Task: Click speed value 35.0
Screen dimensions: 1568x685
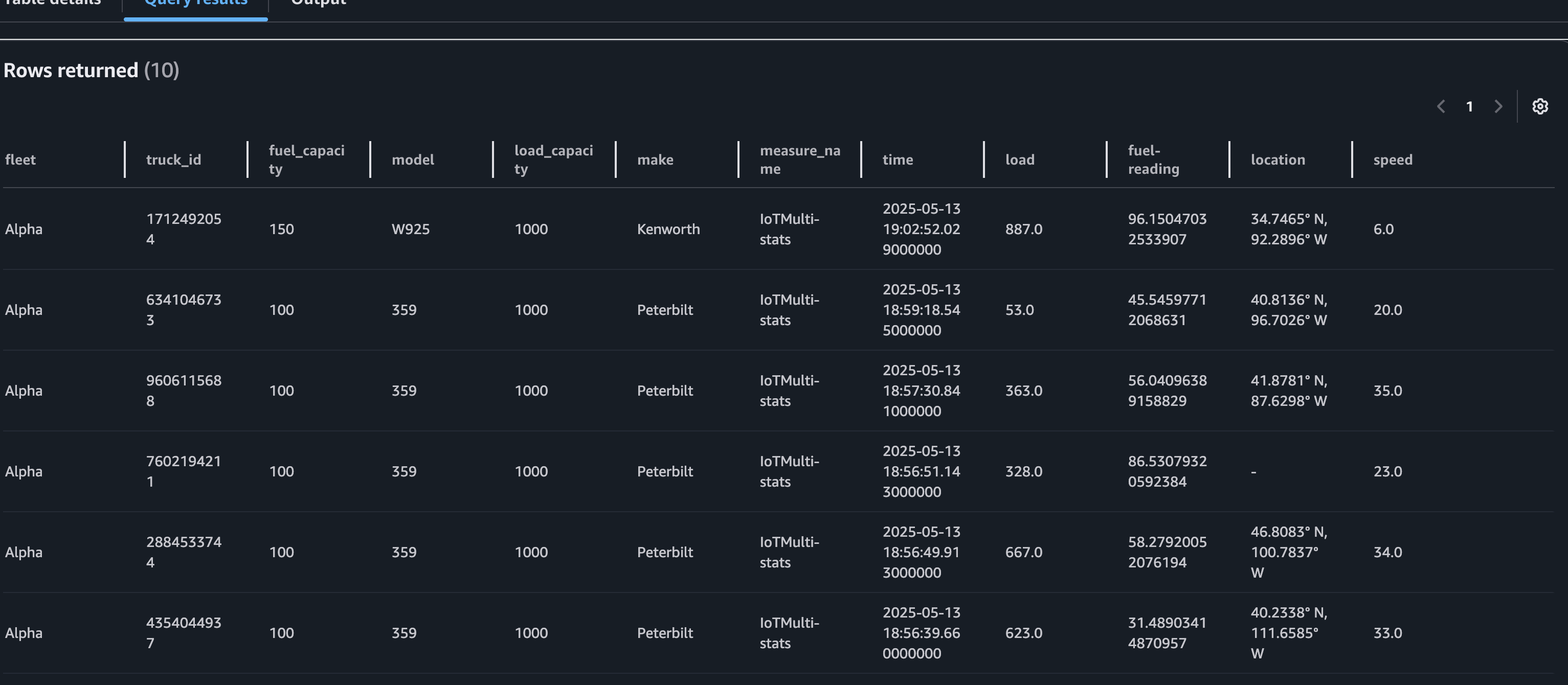Action: pyautogui.click(x=1387, y=391)
